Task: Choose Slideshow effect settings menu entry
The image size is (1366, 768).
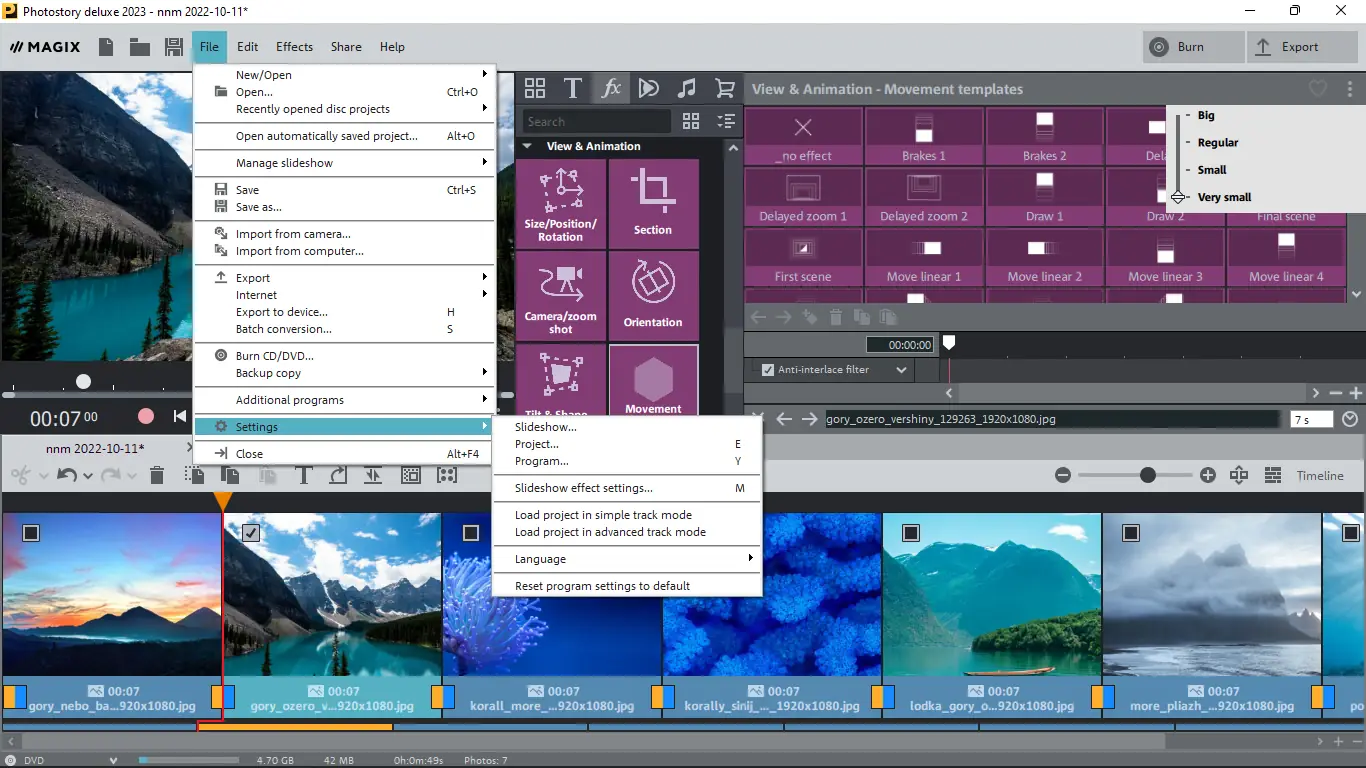Action: tap(583, 488)
